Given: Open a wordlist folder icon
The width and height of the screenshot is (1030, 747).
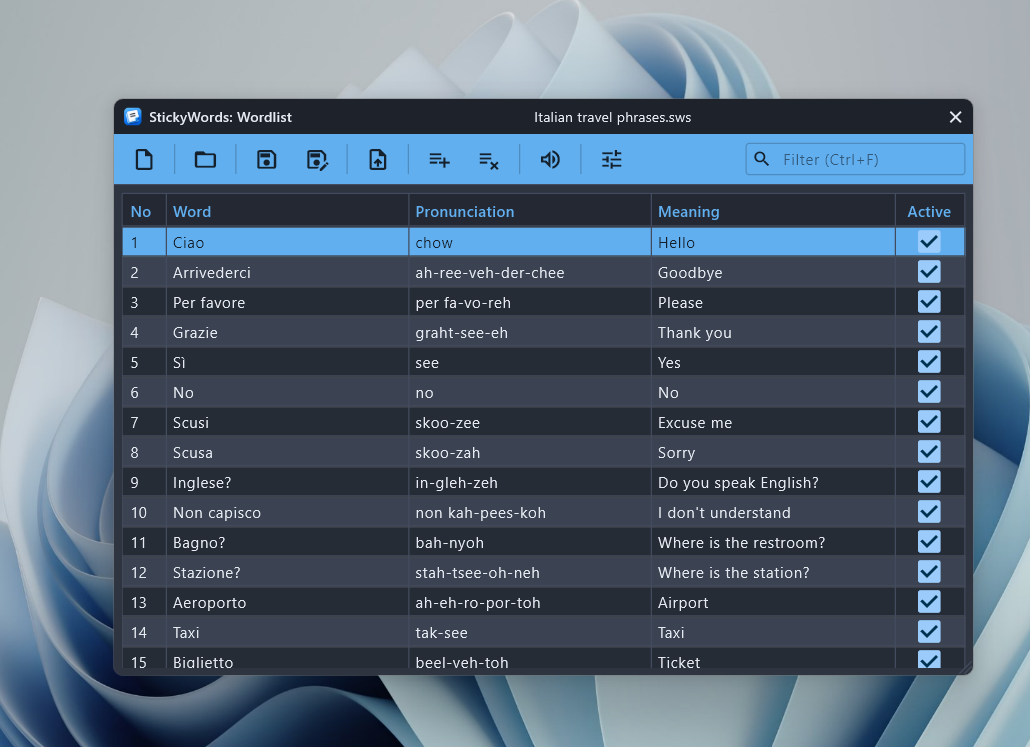Looking at the screenshot, I should 205,160.
